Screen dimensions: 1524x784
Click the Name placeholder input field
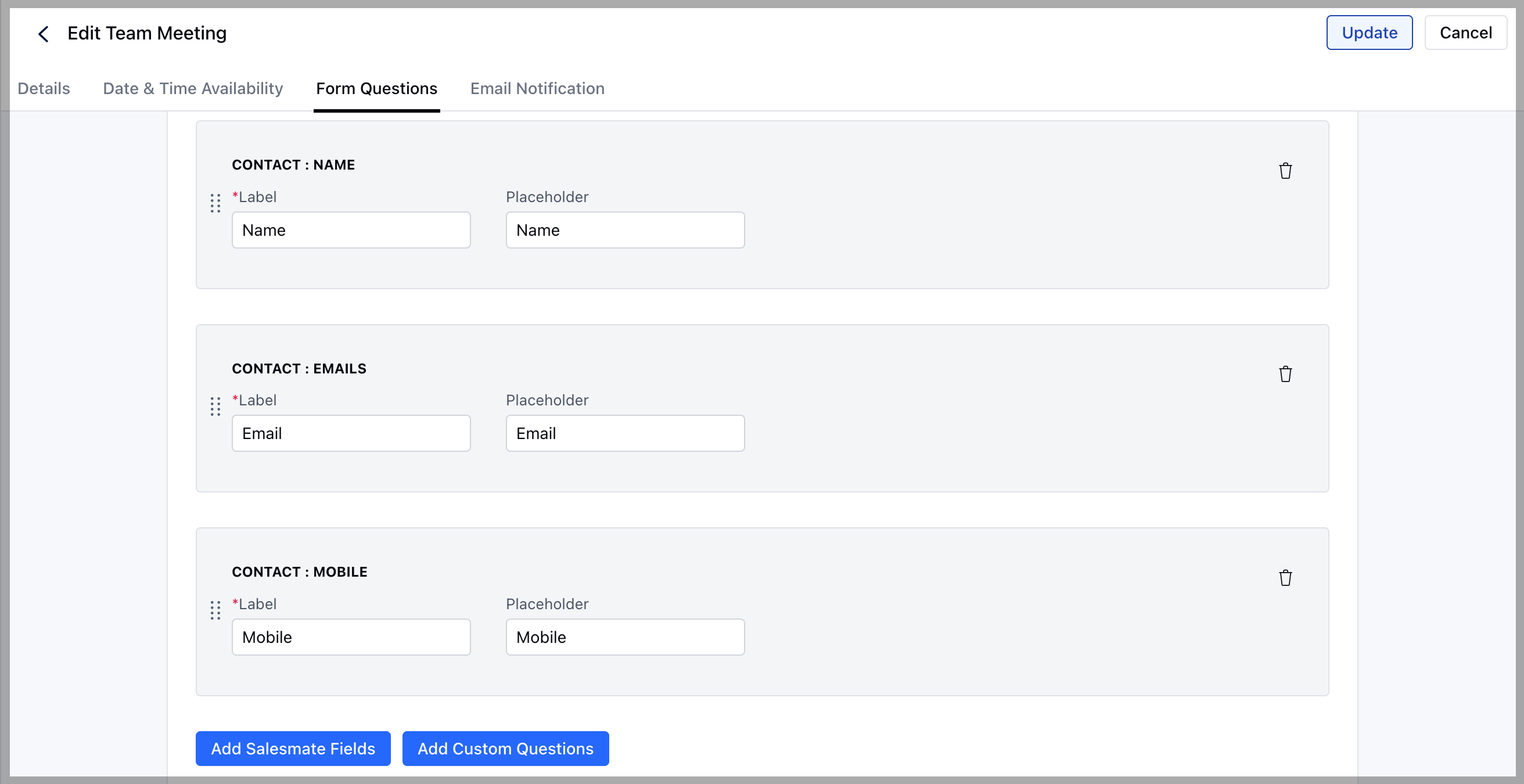(x=625, y=229)
